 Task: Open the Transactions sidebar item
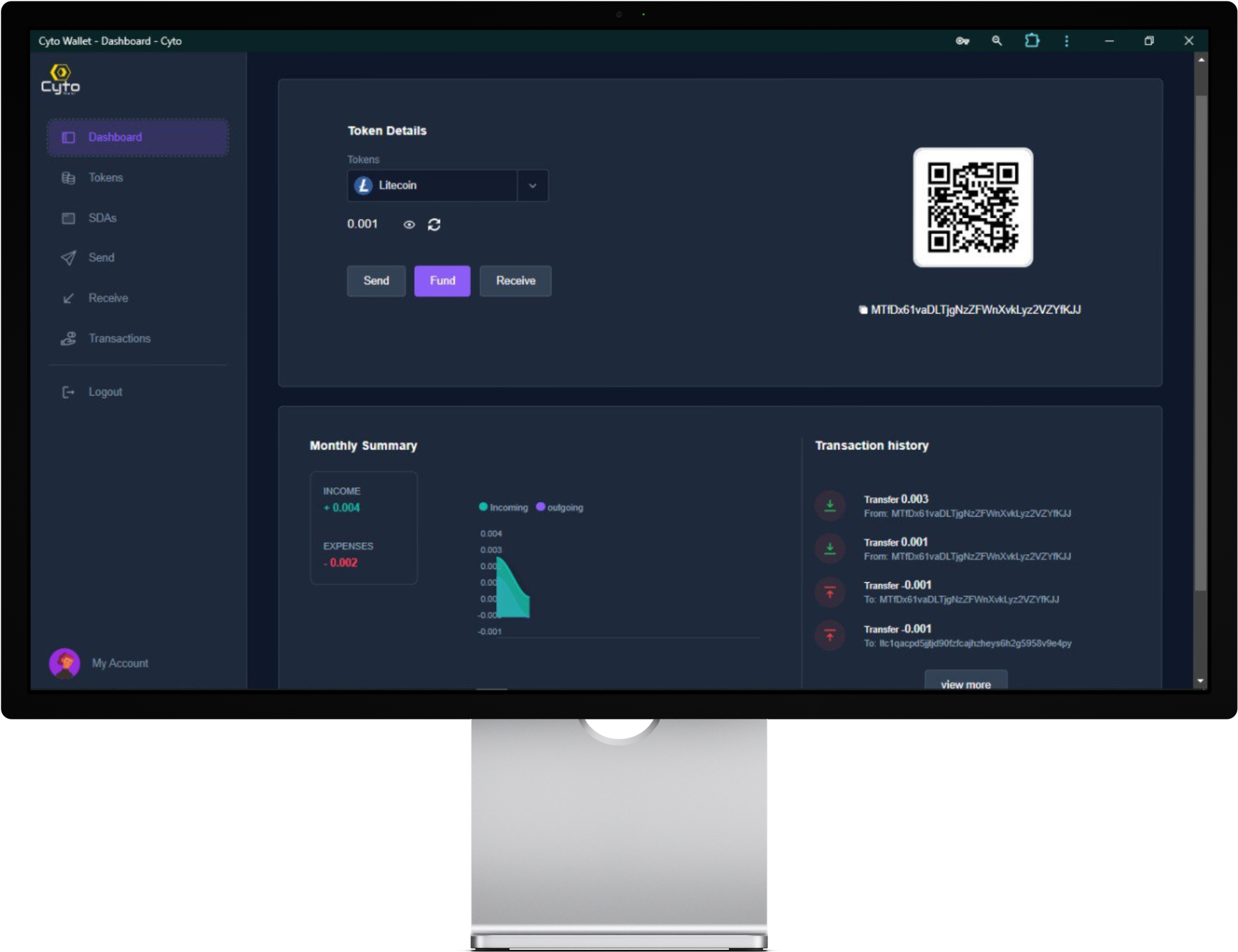pos(119,338)
